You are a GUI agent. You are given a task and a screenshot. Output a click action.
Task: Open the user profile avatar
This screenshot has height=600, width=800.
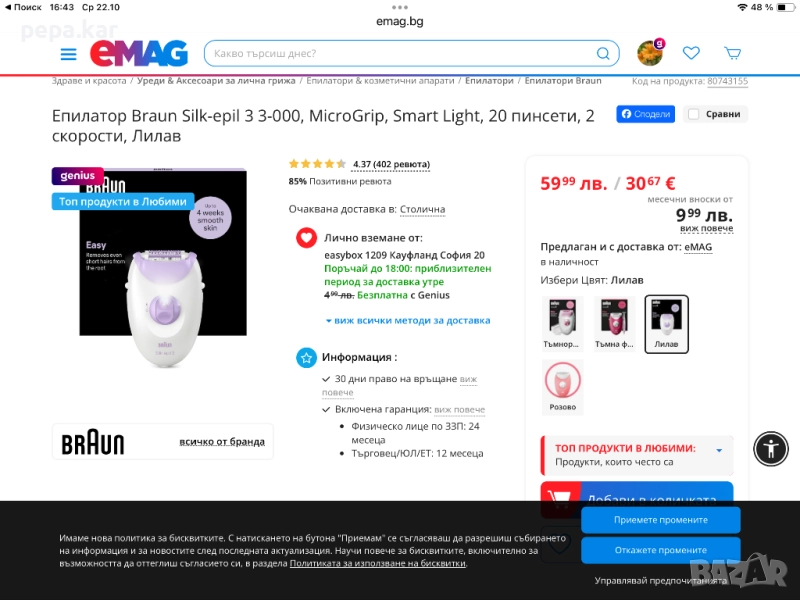click(x=651, y=53)
